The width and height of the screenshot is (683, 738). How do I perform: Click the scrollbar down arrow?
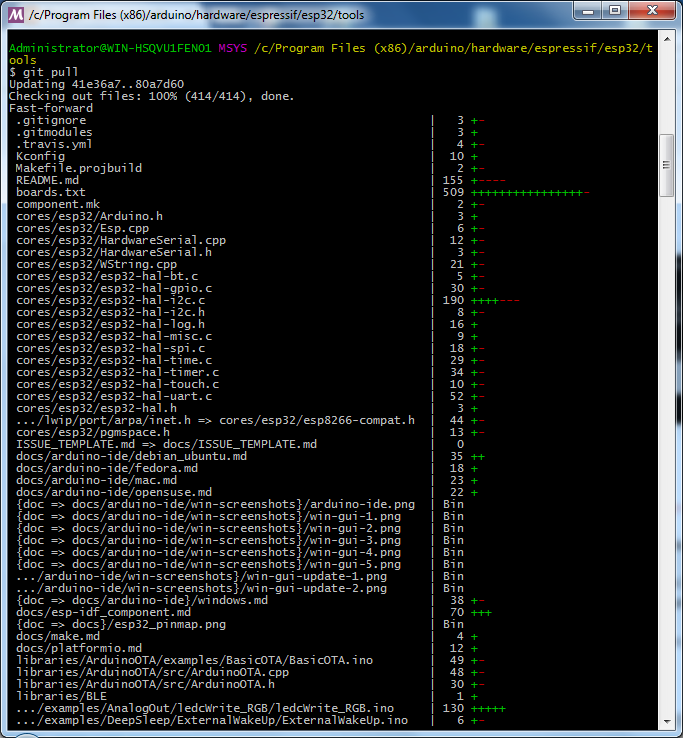tap(667, 722)
